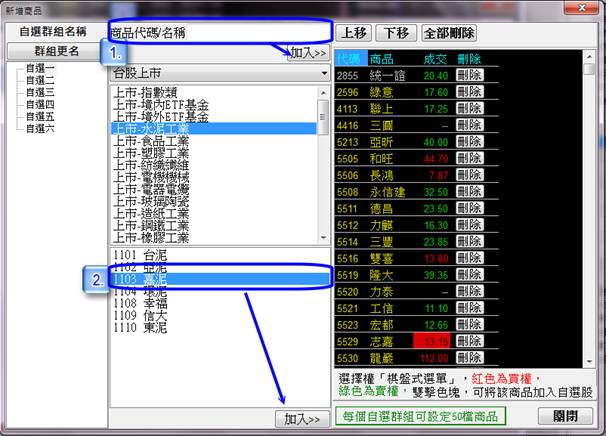The height and width of the screenshot is (436, 606).
Task: Select 自選一 group in the tree
Action: coord(40,68)
